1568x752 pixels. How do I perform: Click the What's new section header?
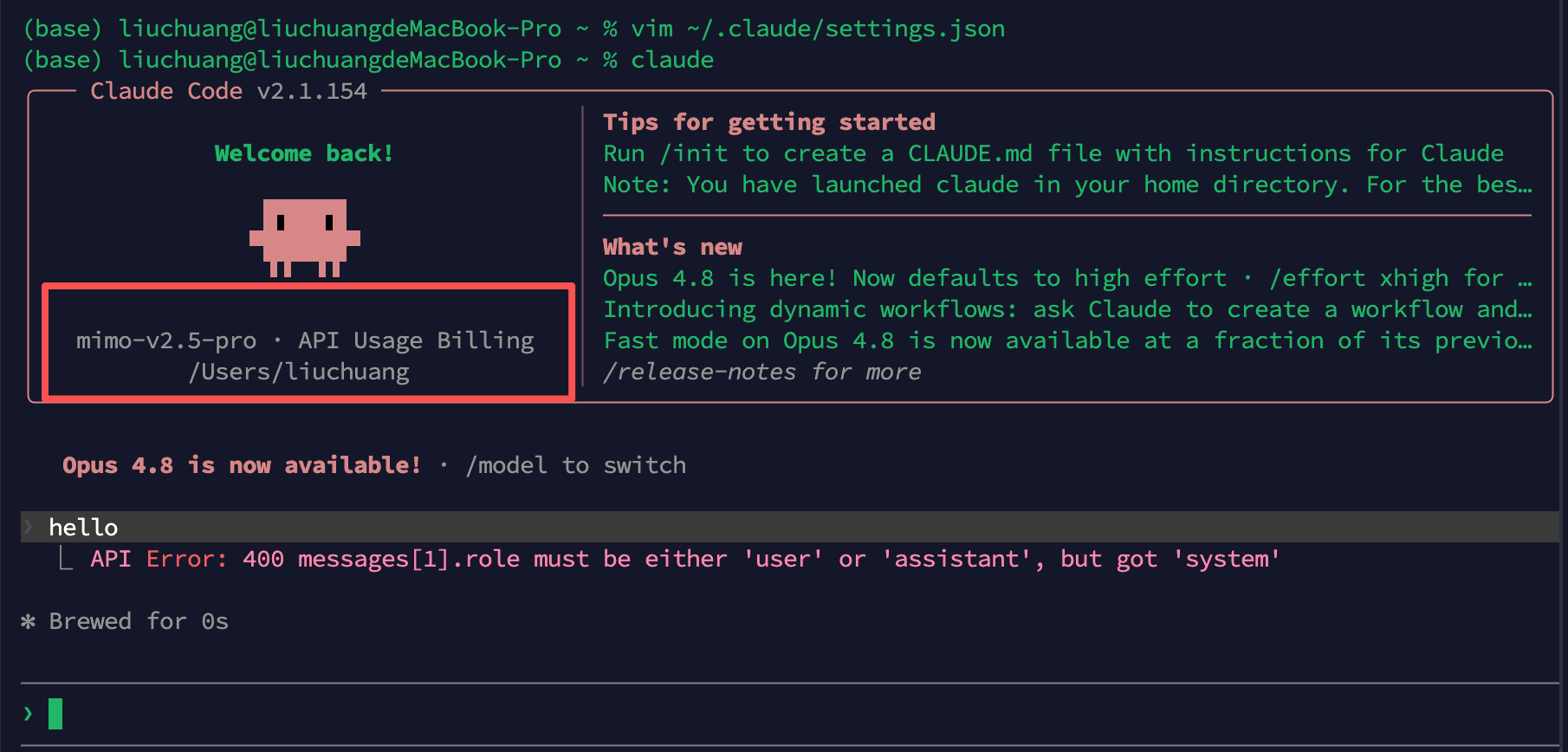(x=672, y=247)
